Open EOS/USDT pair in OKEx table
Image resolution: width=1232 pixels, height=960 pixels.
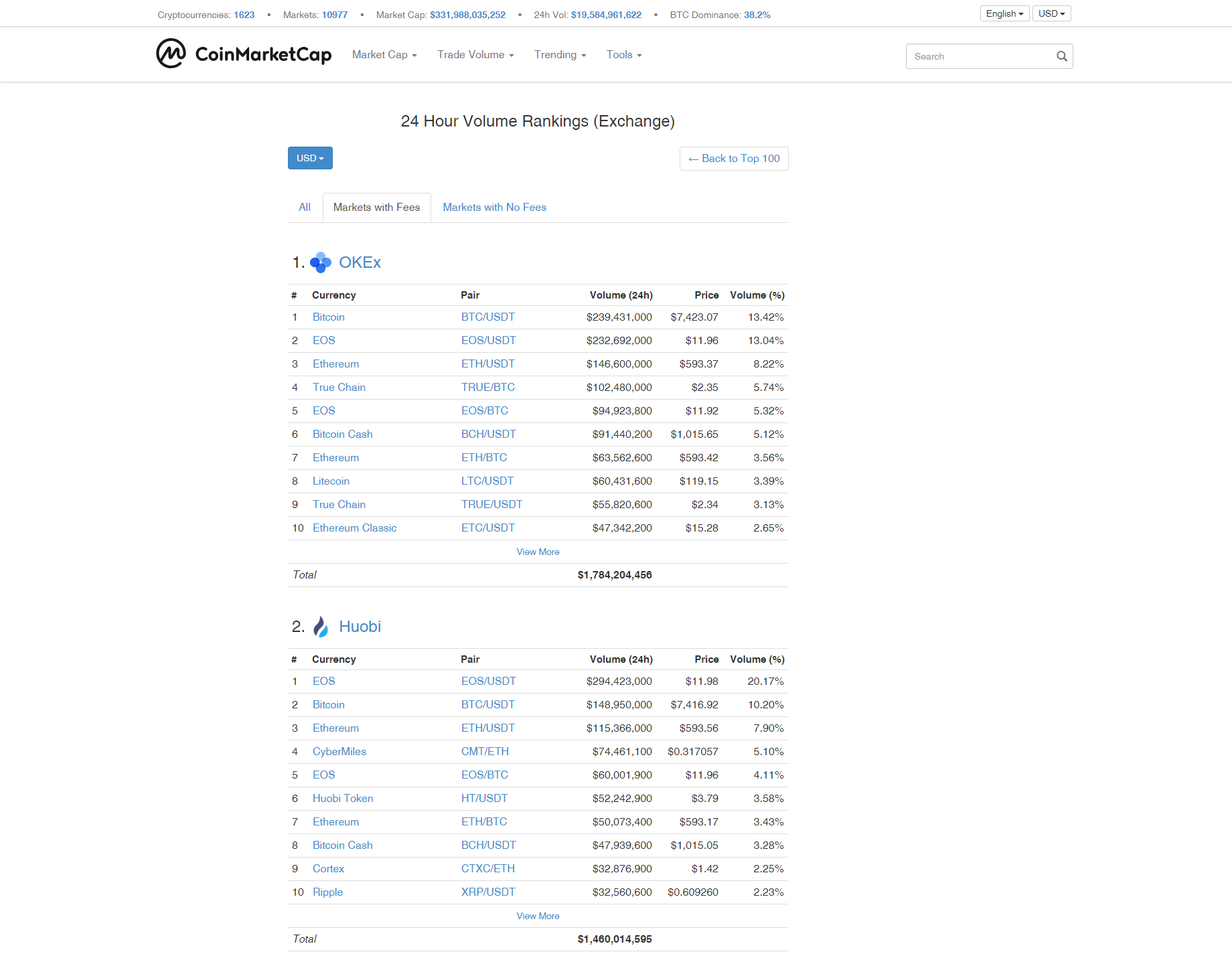(489, 341)
